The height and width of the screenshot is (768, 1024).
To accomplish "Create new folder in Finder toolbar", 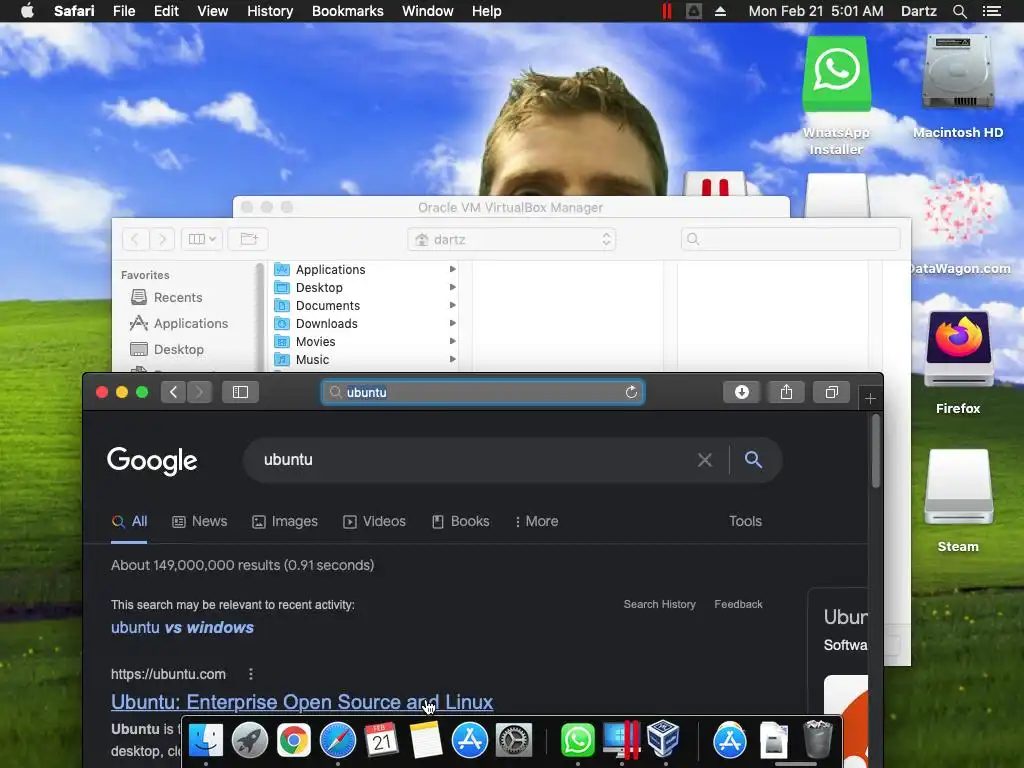I will 248,239.
